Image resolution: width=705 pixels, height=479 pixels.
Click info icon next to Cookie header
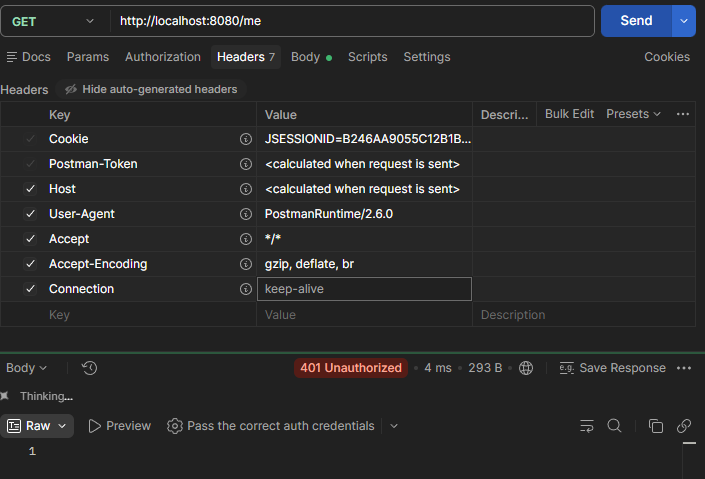245,139
